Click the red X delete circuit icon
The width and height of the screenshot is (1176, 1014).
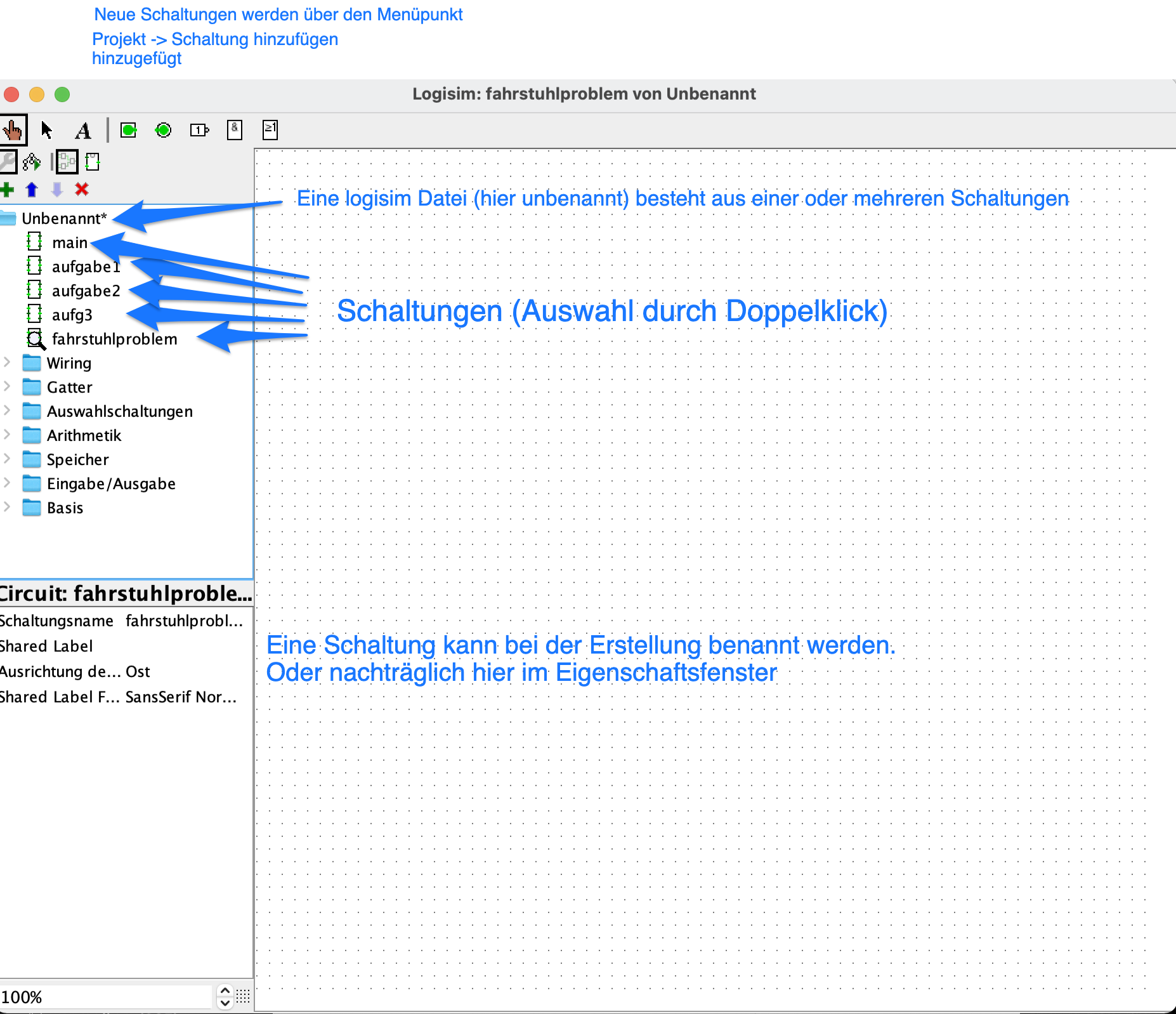click(x=81, y=190)
